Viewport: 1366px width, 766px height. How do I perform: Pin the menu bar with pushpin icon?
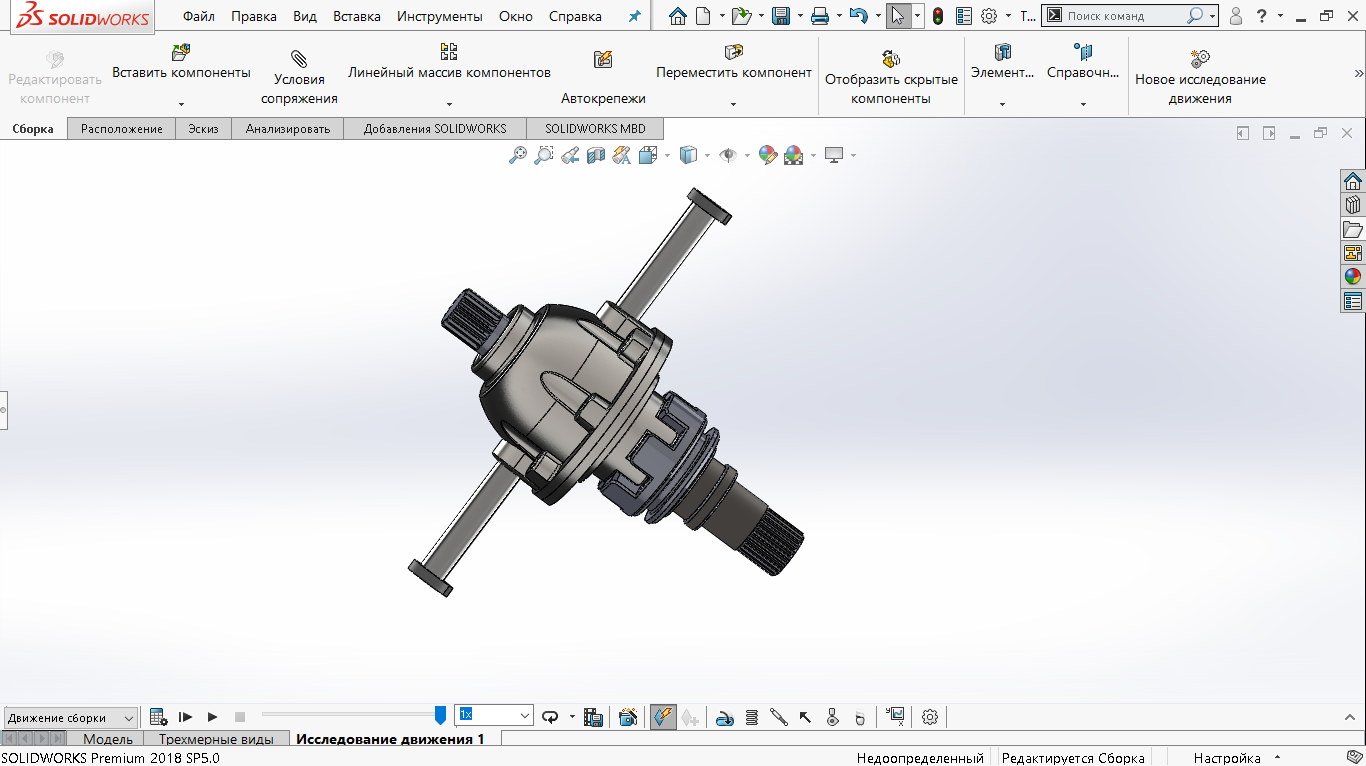click(634, 16)
